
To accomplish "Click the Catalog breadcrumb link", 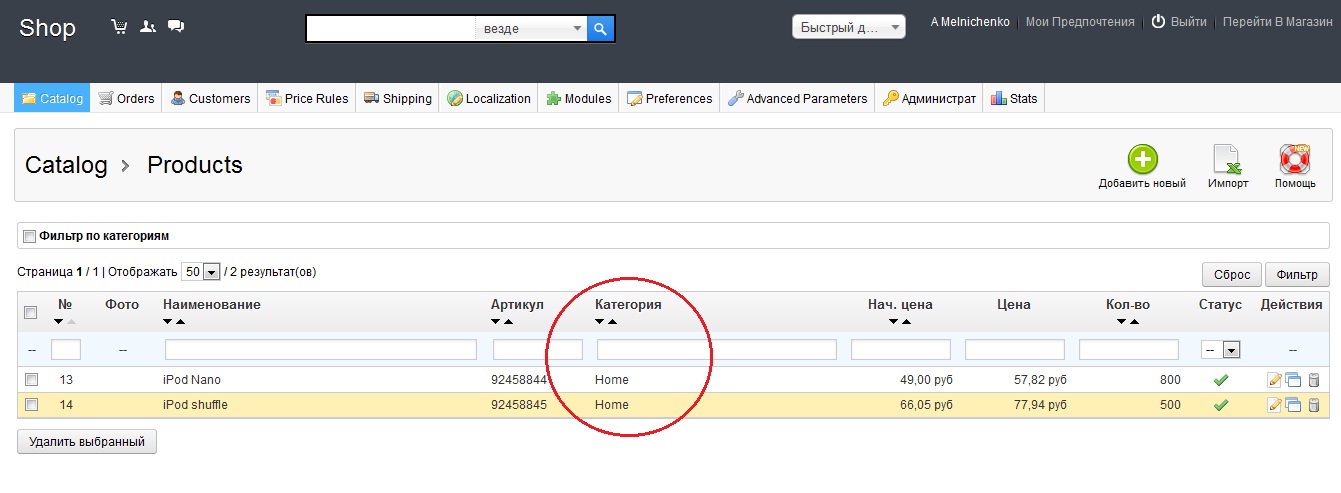I will tap(66, 165).
